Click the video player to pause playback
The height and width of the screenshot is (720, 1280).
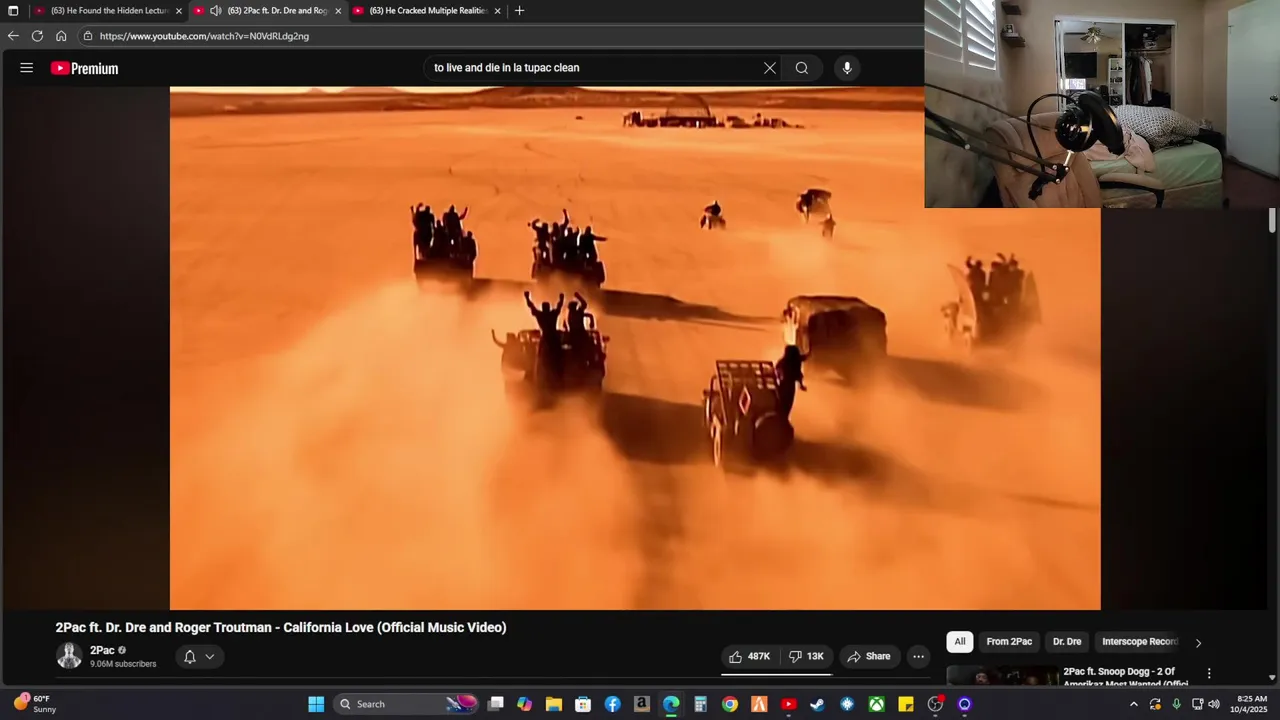pos(635,348)
